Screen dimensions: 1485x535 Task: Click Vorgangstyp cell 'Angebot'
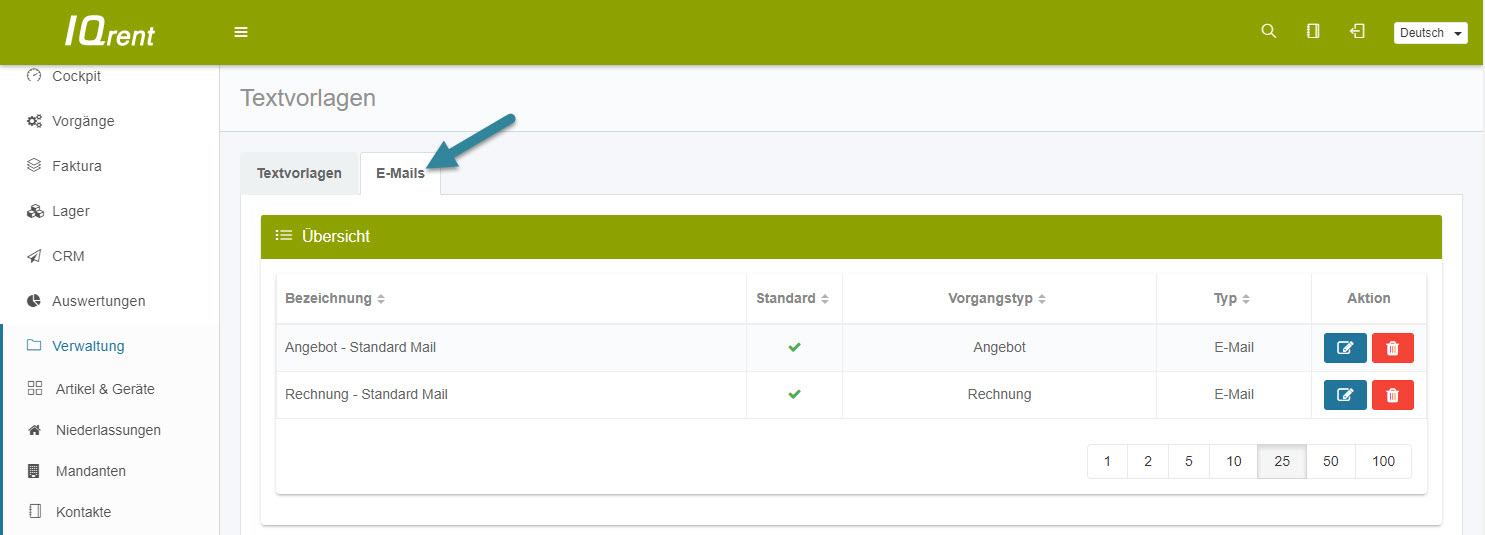(999, 347)
